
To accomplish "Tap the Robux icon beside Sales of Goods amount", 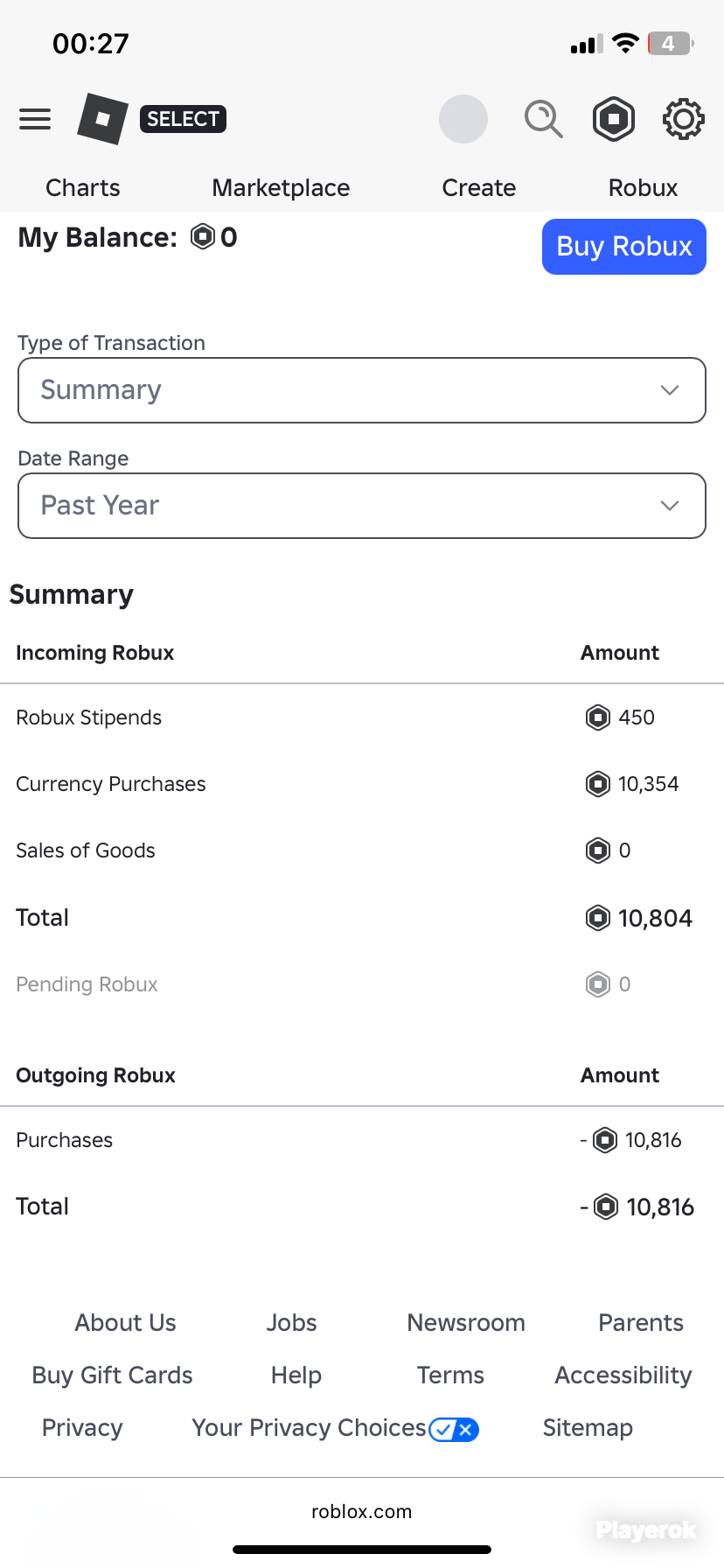I will pos(598,850).
